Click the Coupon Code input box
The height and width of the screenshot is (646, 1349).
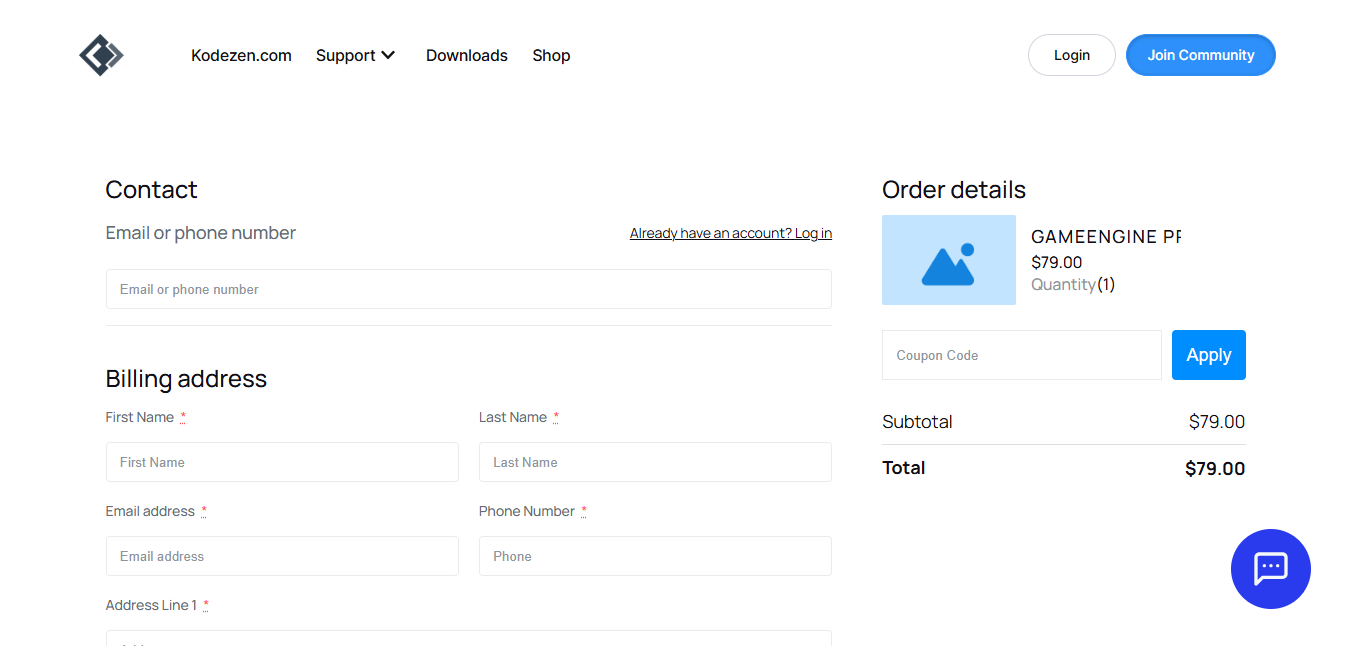pyautogui.click(x=1021, y=355)
